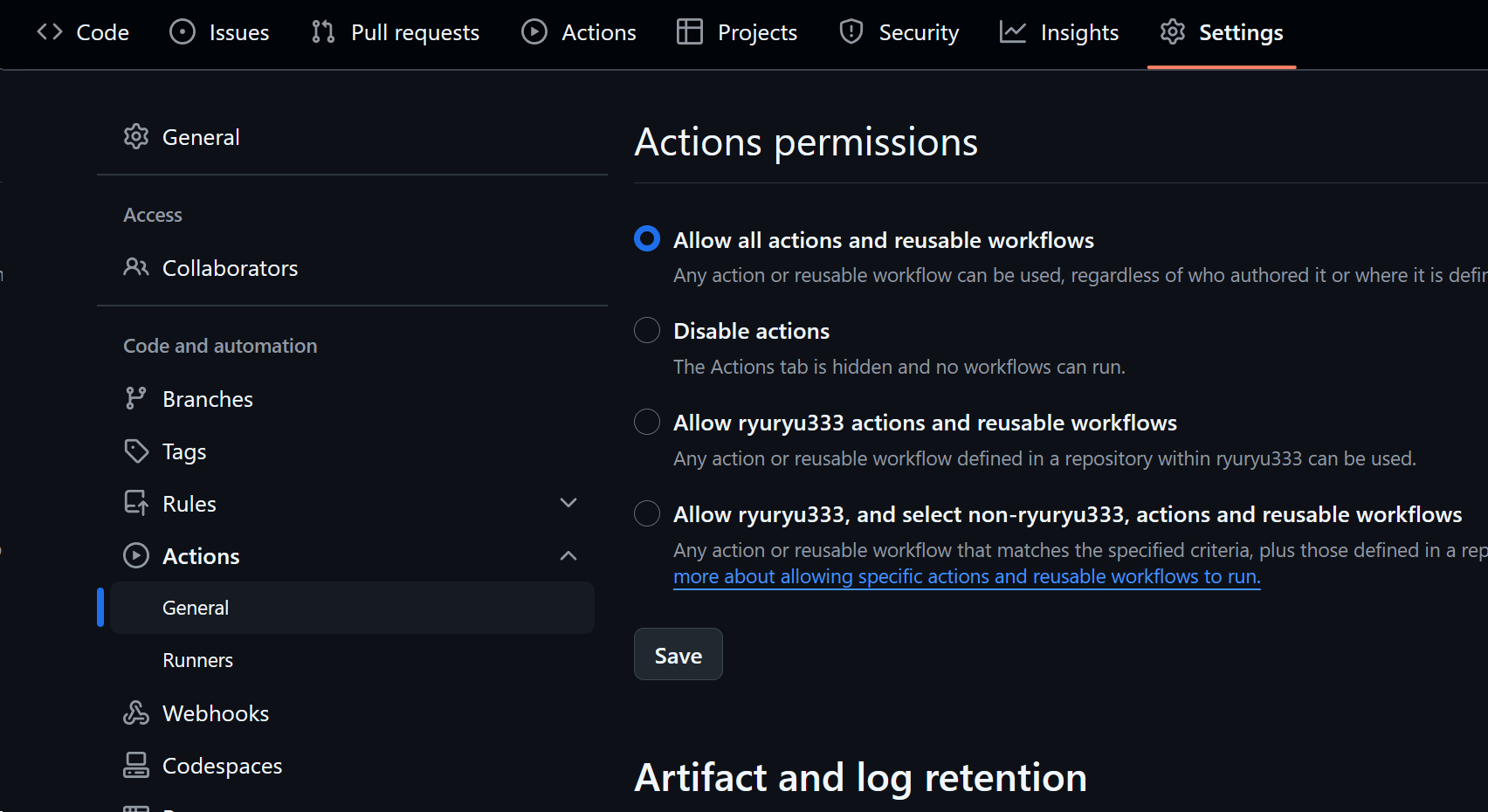
Task: Open the Issues tab
Action: 219,32
